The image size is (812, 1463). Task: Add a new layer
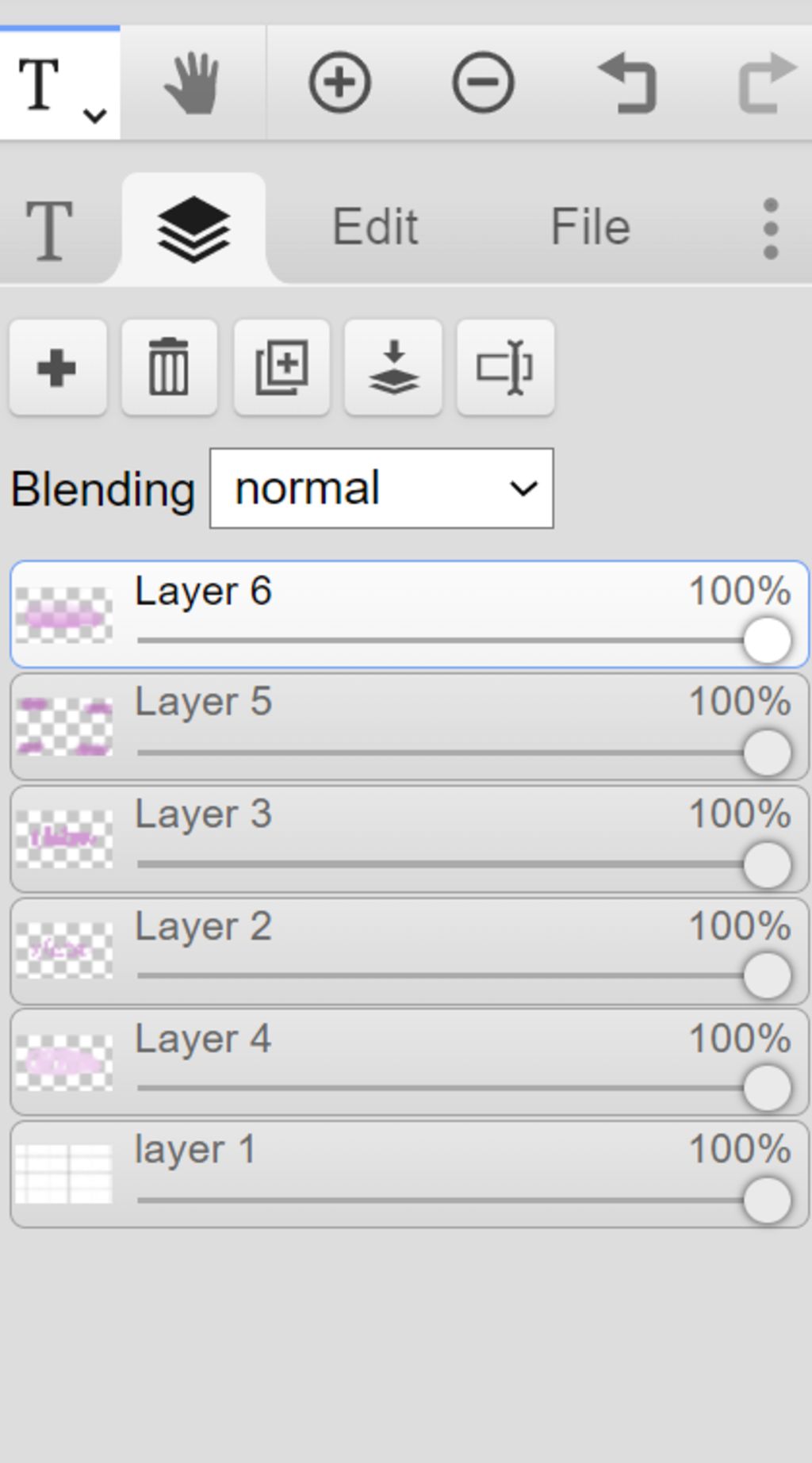58,368
